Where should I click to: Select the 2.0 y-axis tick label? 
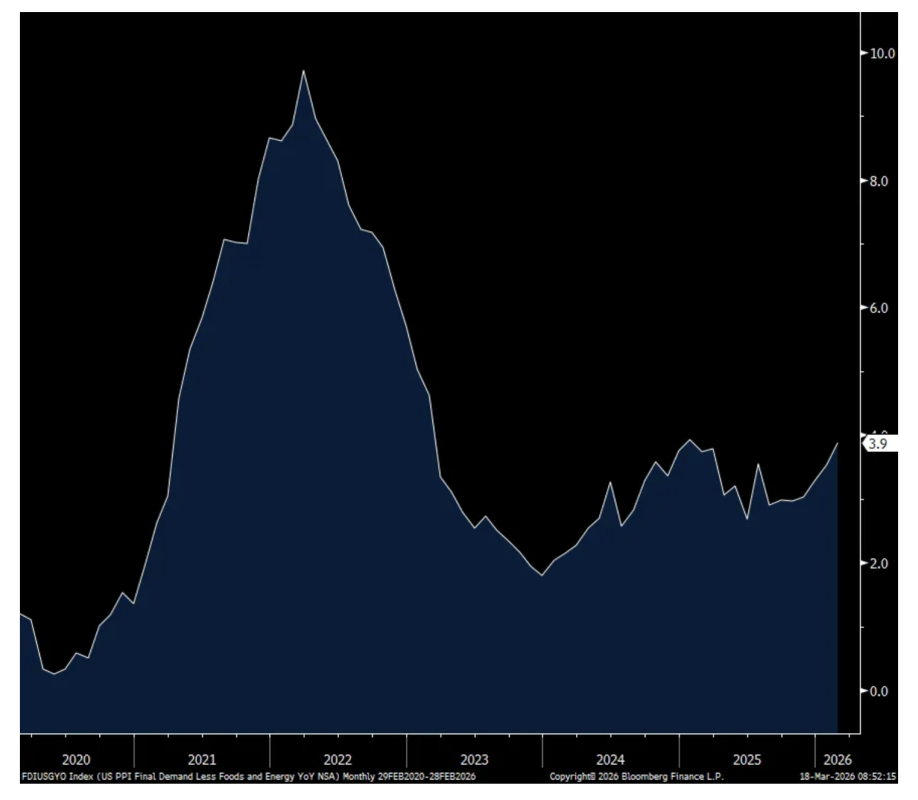coord(880,563)
